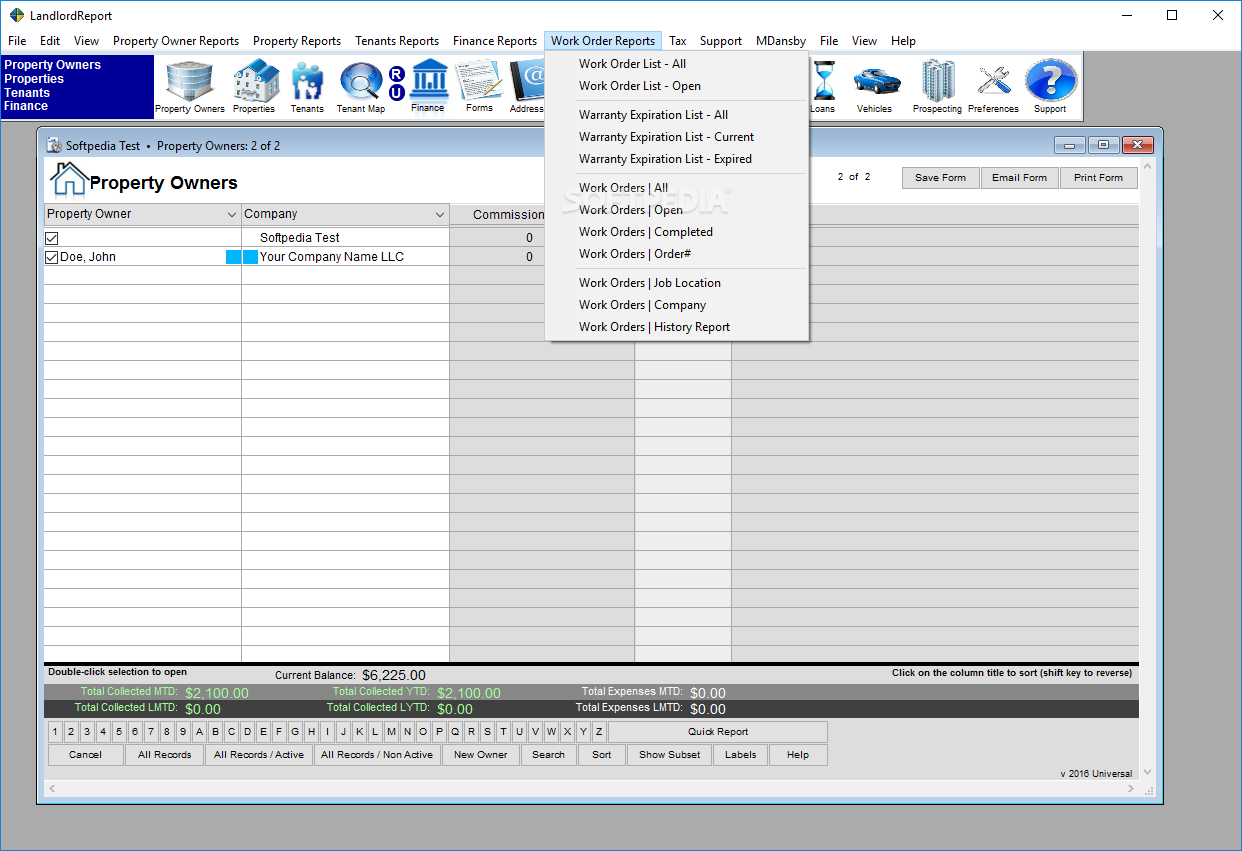Toggle the checkbox in the Softpedia Test row
The image size is (1242, 851).
click(52, 238)
